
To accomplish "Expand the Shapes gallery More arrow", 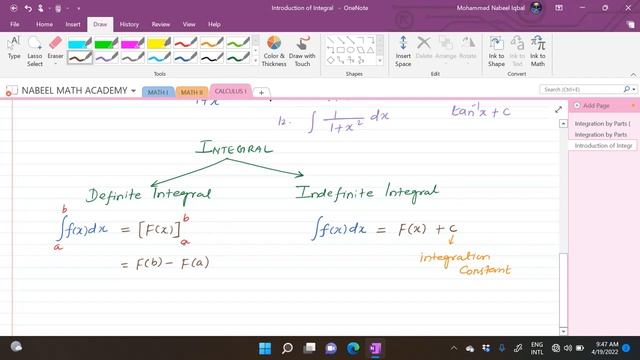I will pyautogui.click(x=380, y=60).
